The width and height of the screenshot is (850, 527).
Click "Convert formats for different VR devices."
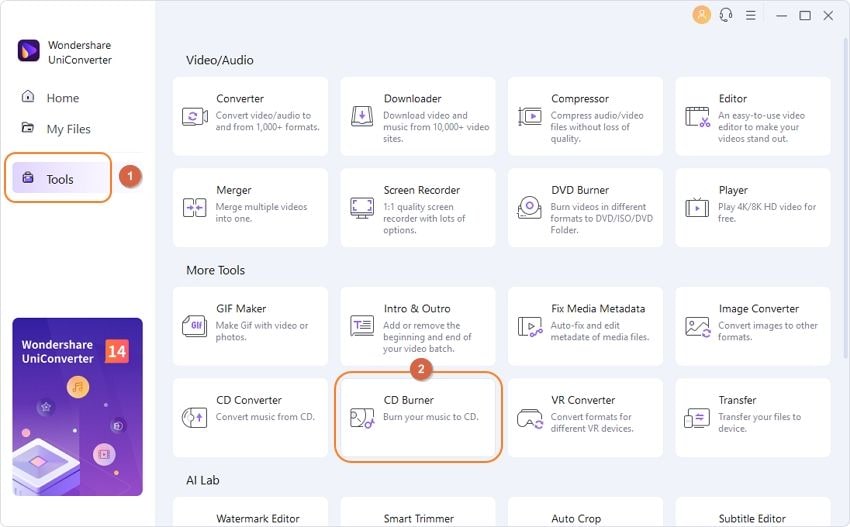(592, 422)
